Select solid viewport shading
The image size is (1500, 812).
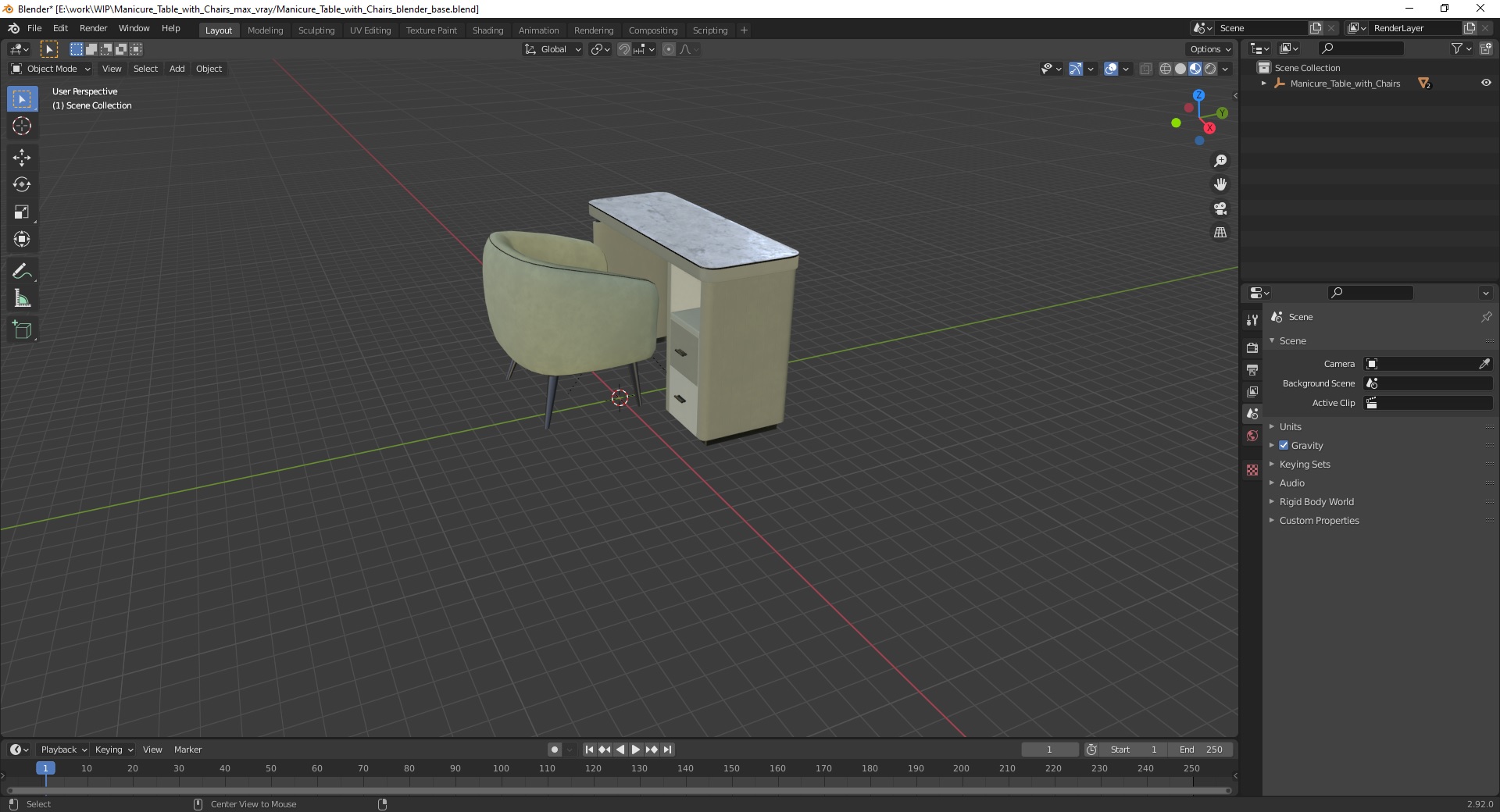pyautogui.click(x=1180, y=69)
